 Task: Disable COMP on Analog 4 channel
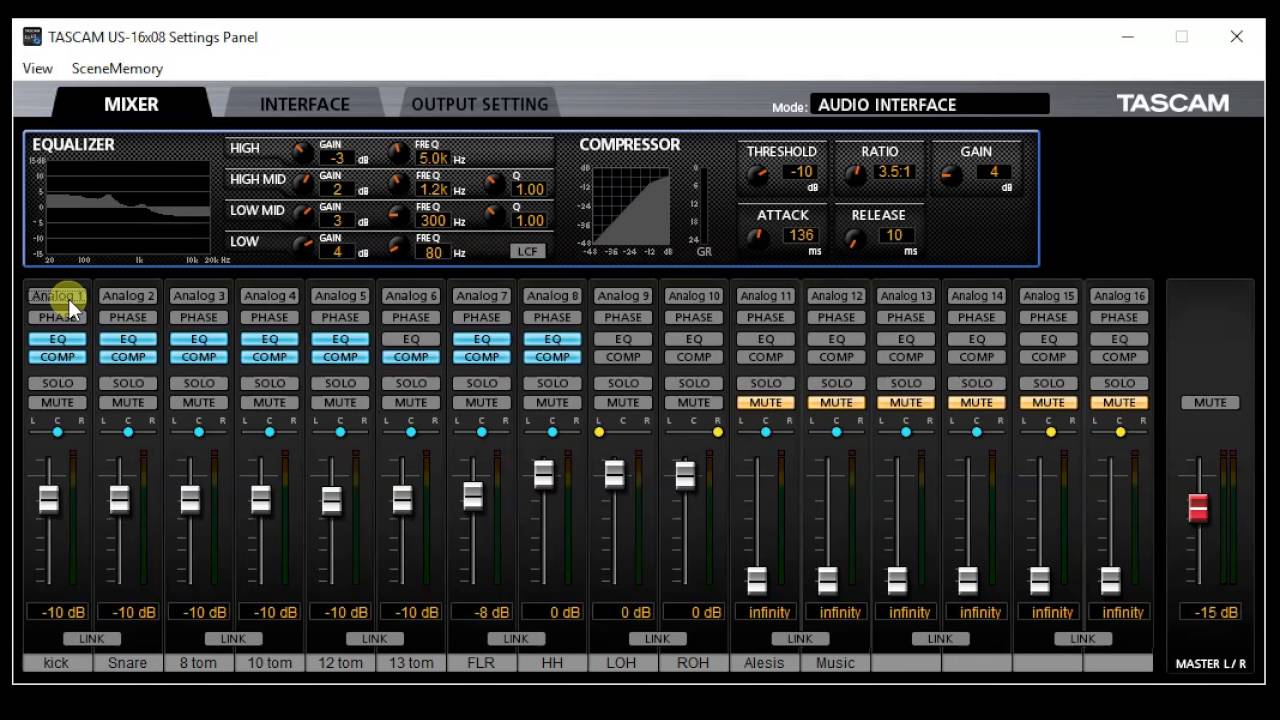coord(270,357)
